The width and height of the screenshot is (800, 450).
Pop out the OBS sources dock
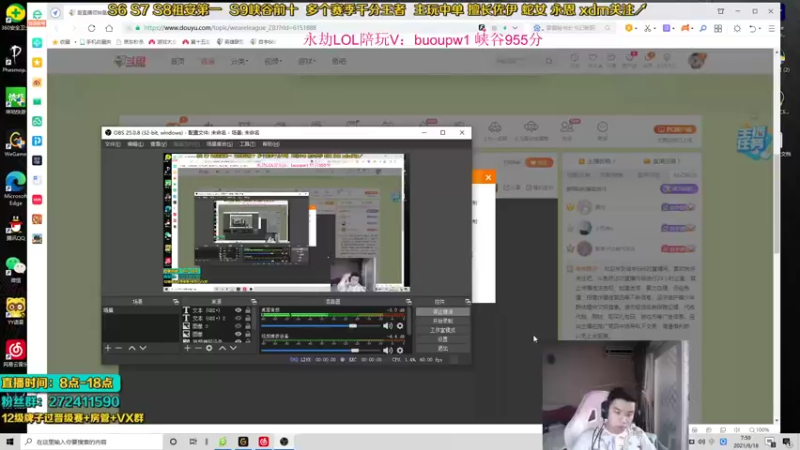pyautogui.click(x=254, y=302)
